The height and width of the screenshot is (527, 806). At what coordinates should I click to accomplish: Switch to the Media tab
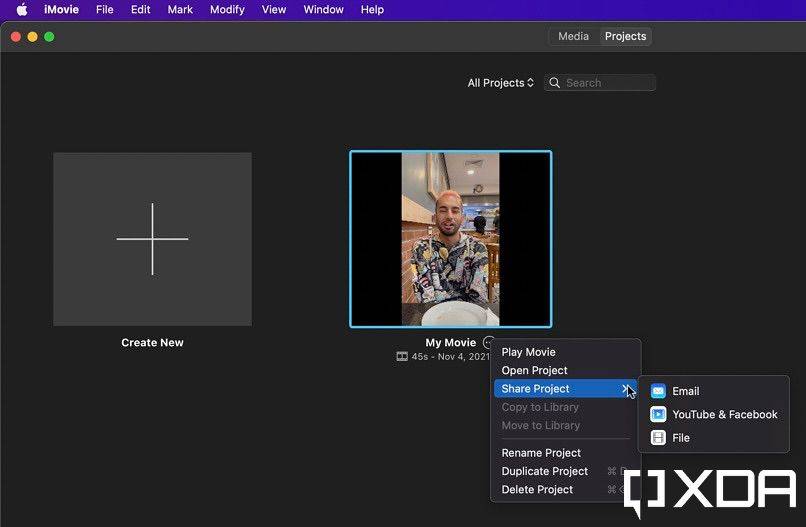click(x=573, y=37)
